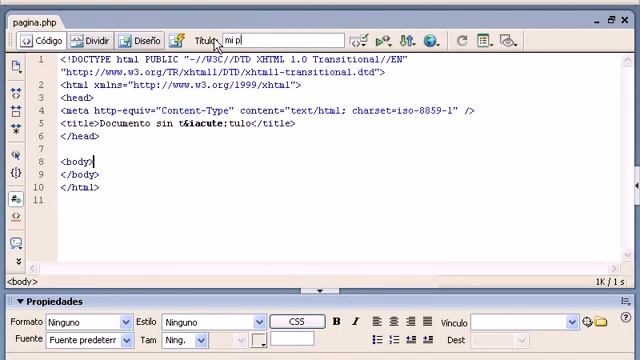The width and height of the screenshot is (640, 360).
Task: Click the select parent tag icon
Action: pyautogui.click(x=16, y=156)
